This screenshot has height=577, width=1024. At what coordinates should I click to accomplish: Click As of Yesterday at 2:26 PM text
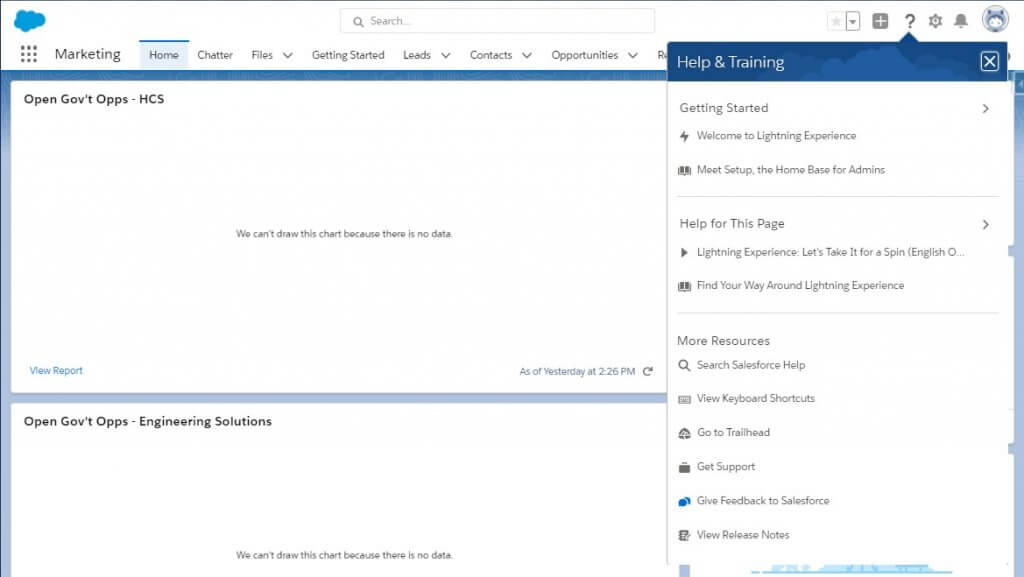click(577, 371)
